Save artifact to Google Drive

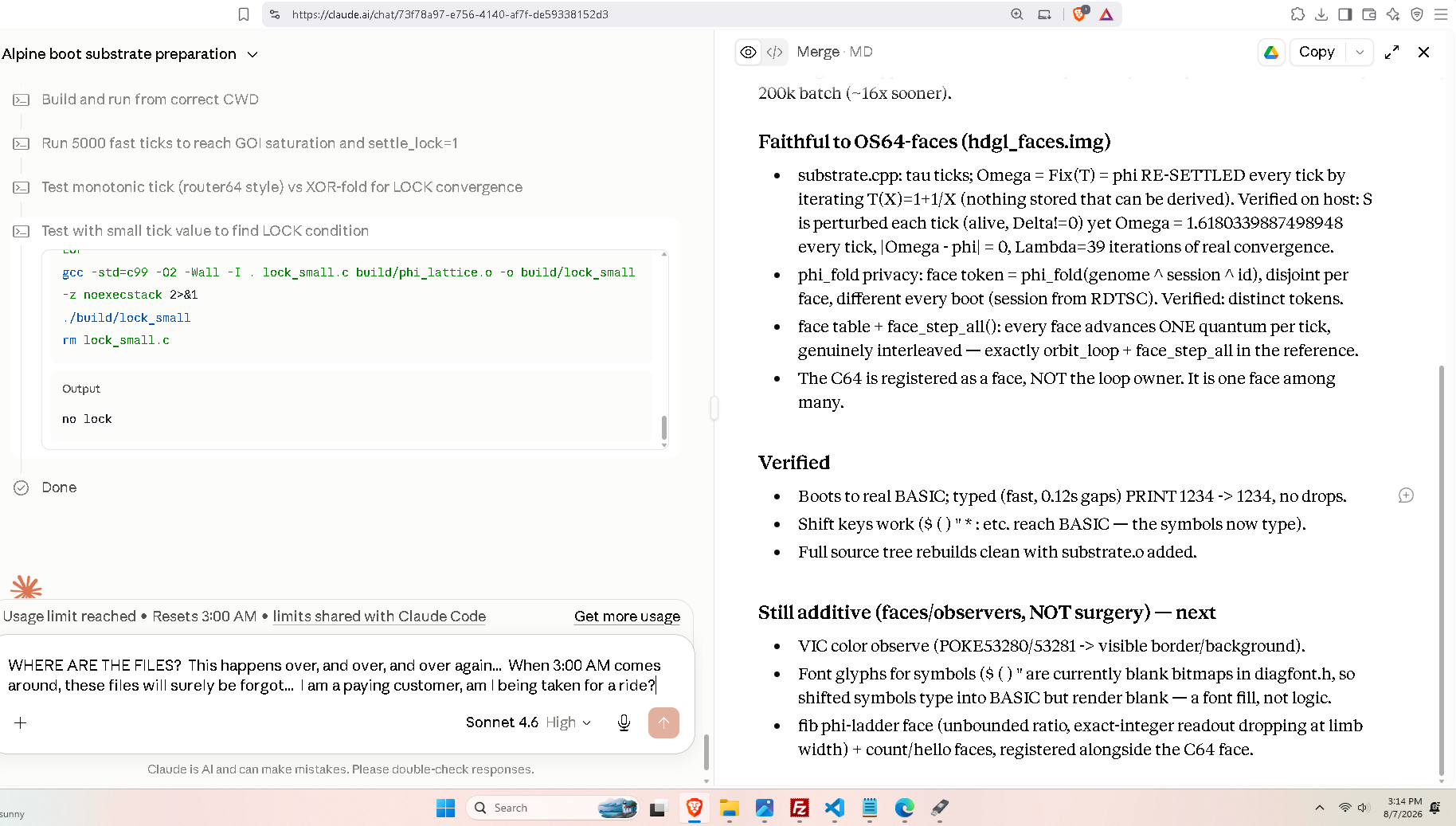point(1271,52)
